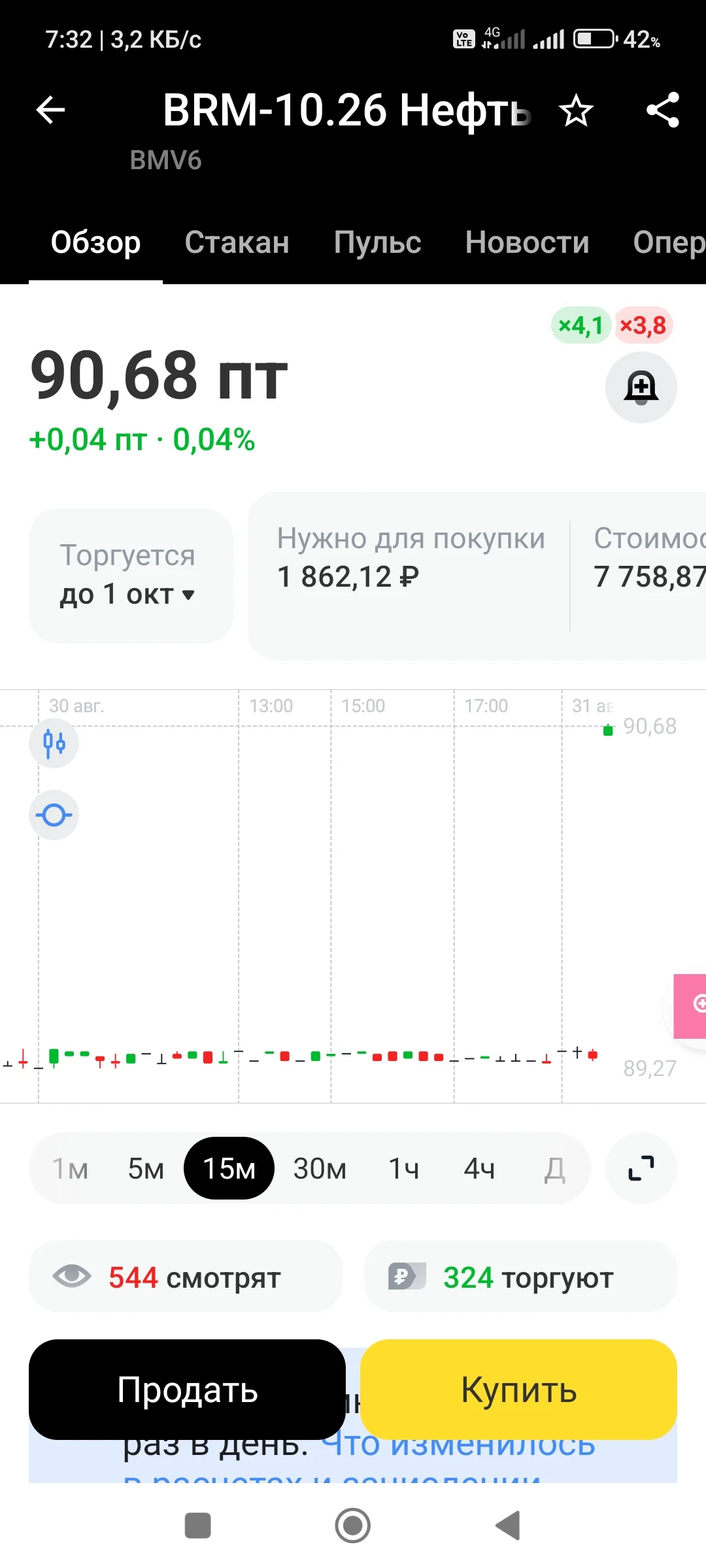Select the 1м chart interval
Screen dimensions: 706x1568
70,1169
